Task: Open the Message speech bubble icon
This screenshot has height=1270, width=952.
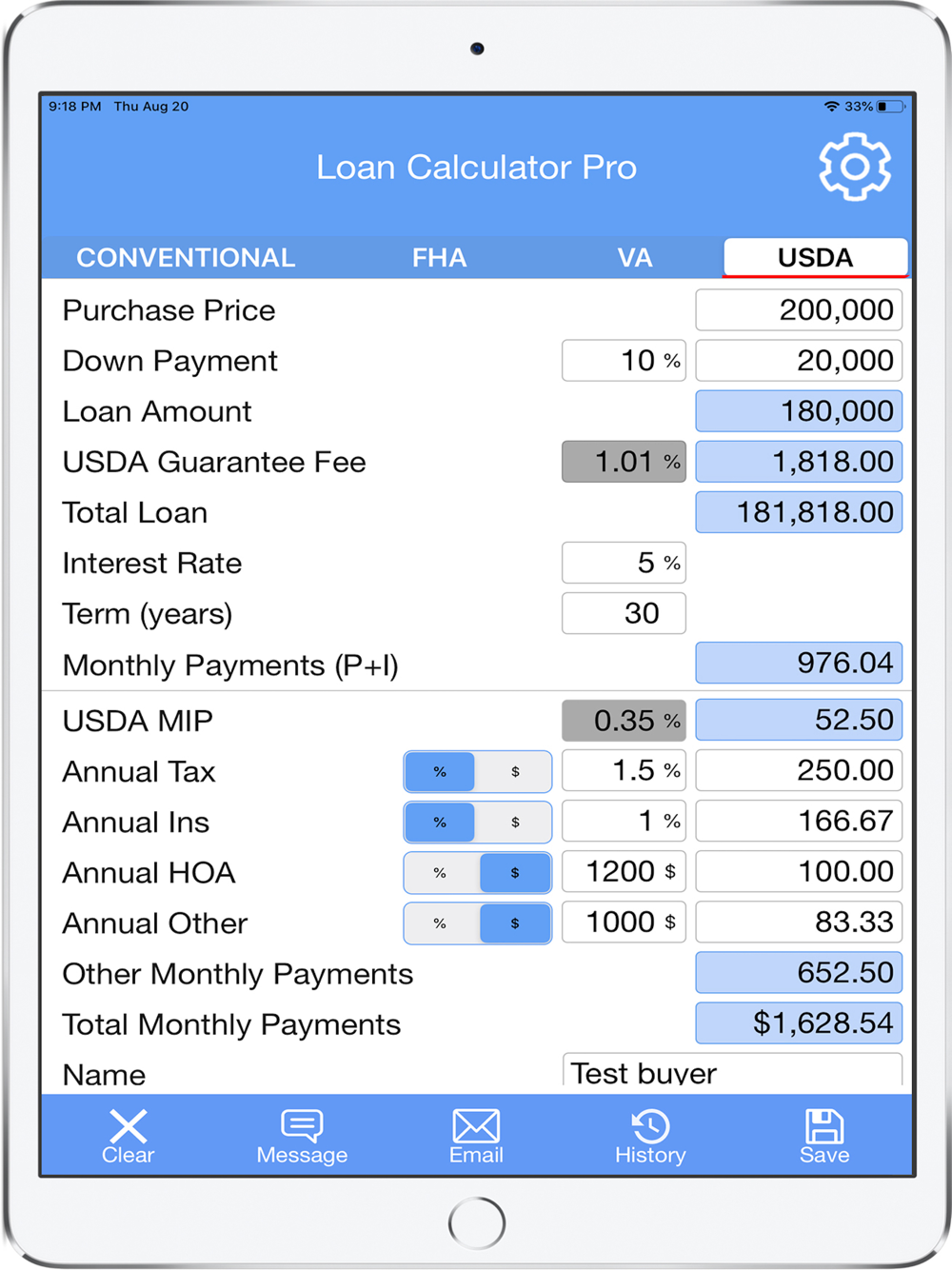Action: 302,1125
